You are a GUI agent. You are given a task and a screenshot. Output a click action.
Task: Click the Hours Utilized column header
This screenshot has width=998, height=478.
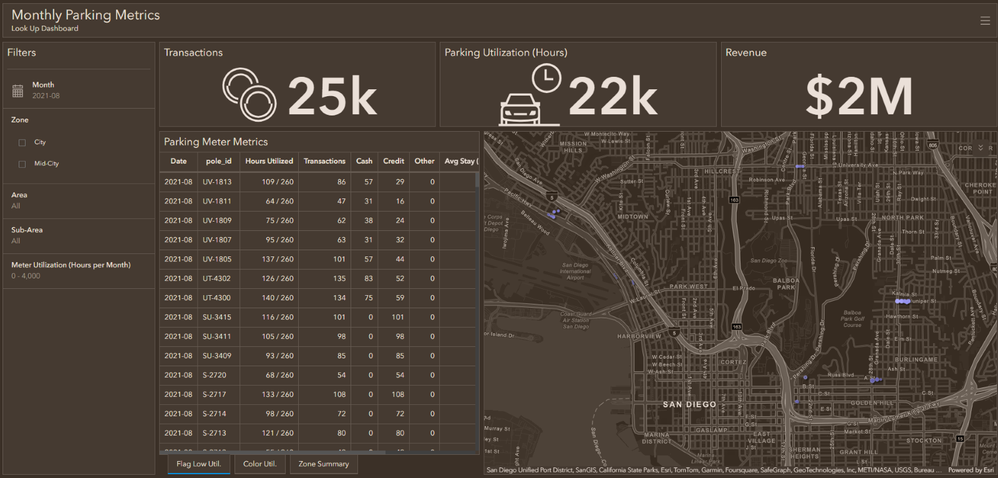pos(269,161)
